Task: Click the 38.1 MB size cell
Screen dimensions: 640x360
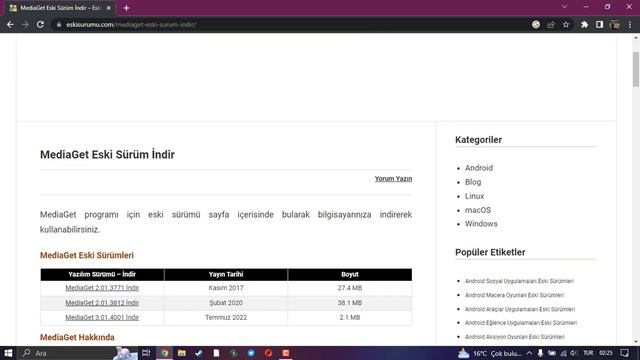Action: 350,303
